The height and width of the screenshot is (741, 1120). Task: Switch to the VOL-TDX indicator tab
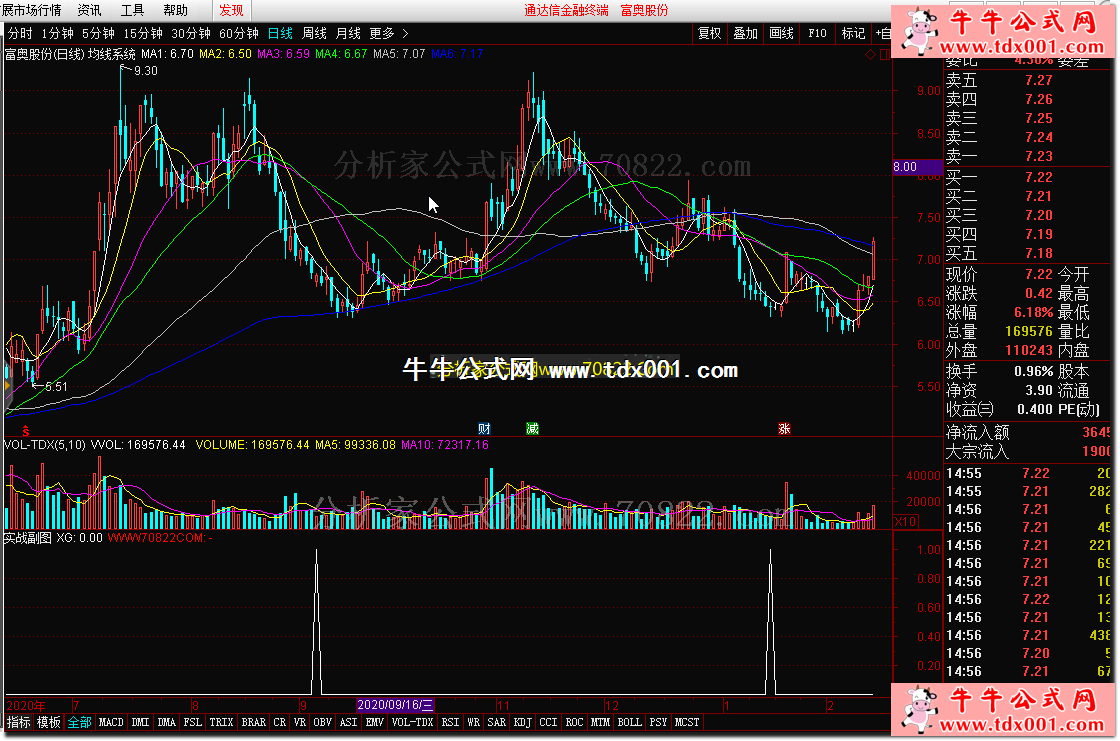click(413, 722)
